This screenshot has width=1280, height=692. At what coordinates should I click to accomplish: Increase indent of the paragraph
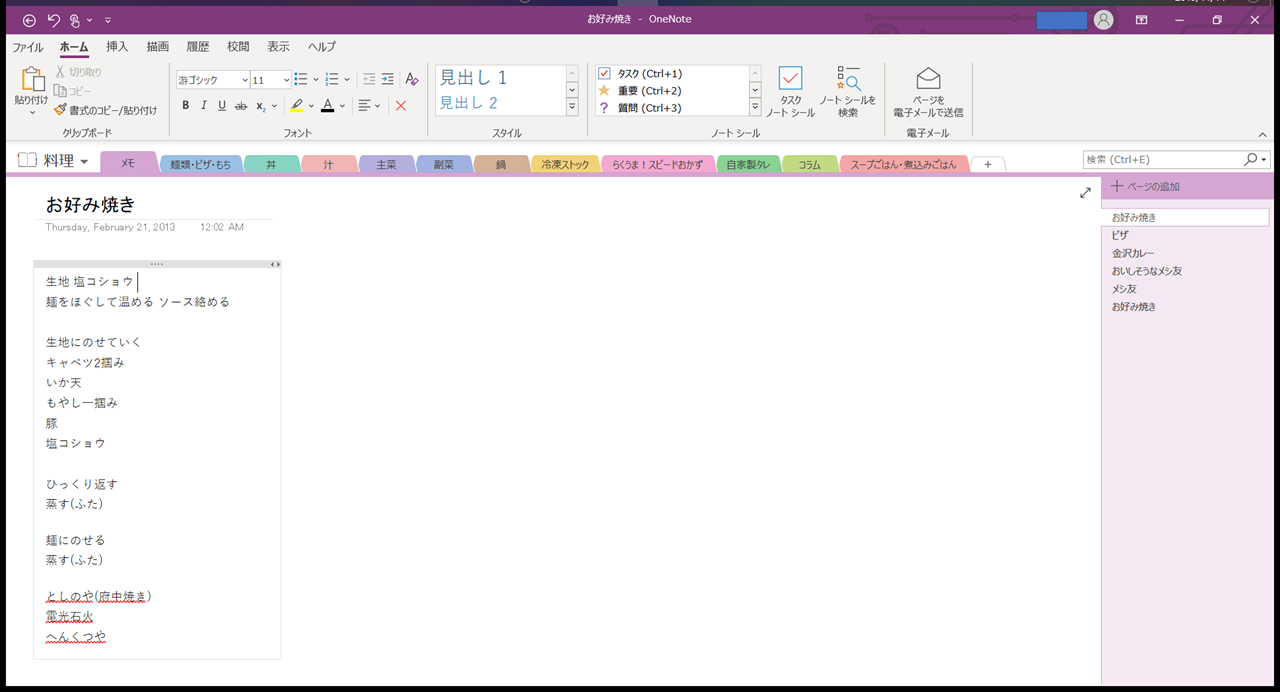(x=388, y=80)
